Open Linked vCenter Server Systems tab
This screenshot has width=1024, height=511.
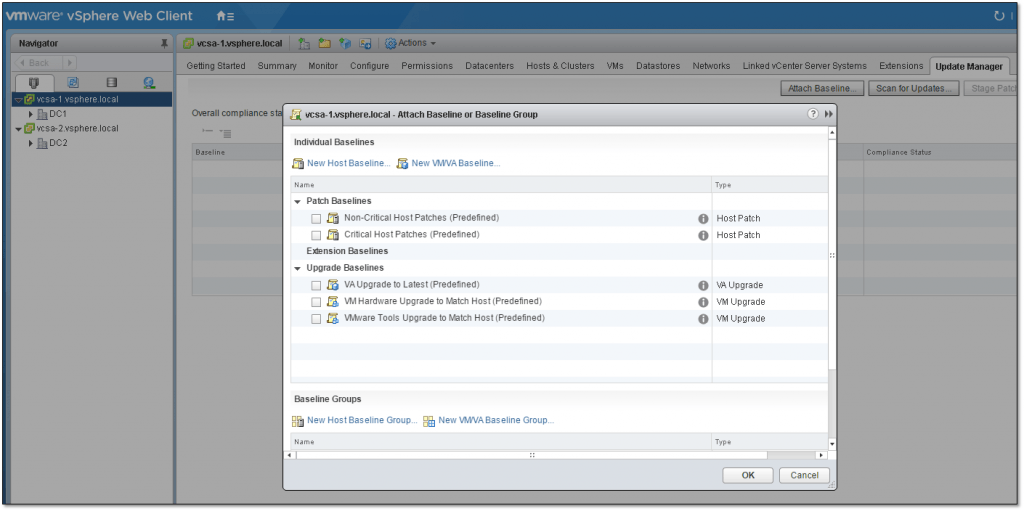[805, 66]
